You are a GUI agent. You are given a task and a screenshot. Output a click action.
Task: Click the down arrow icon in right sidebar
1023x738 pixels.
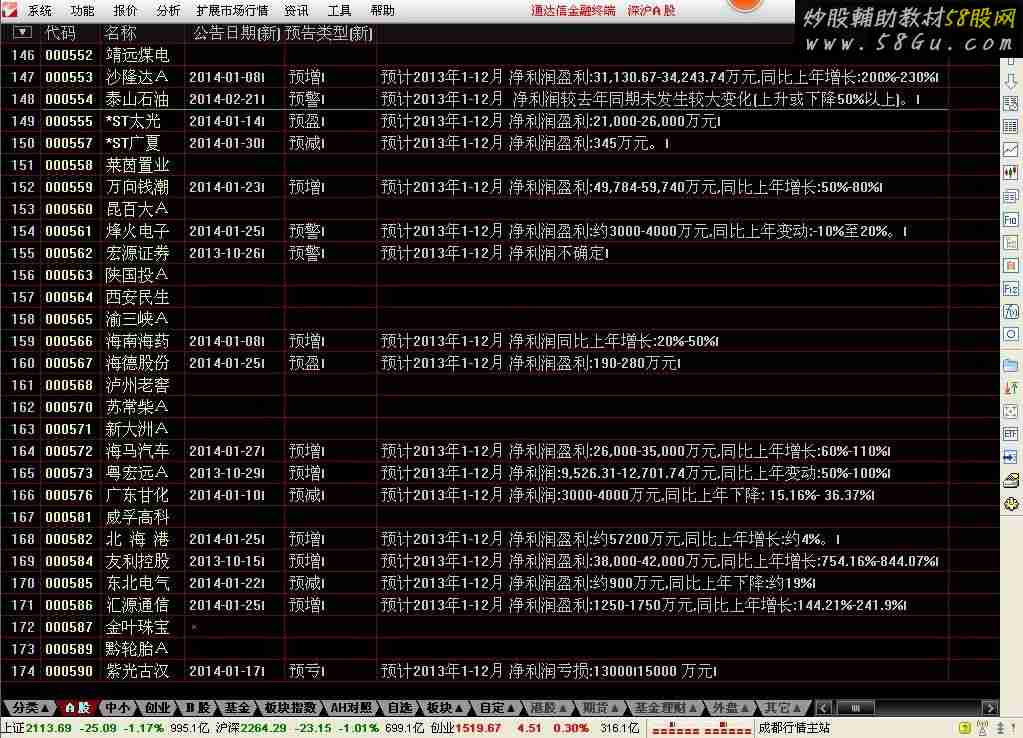pos(1011,81)
